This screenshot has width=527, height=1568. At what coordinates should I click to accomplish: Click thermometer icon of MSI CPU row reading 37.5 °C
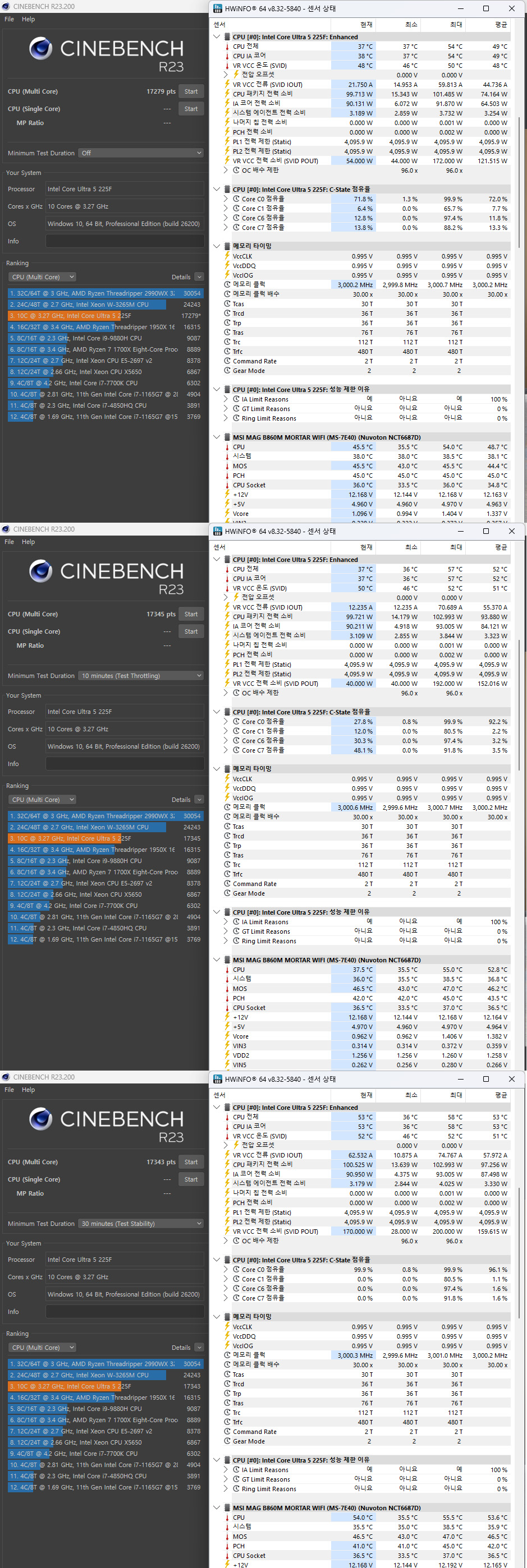click(x=227, y=970)
